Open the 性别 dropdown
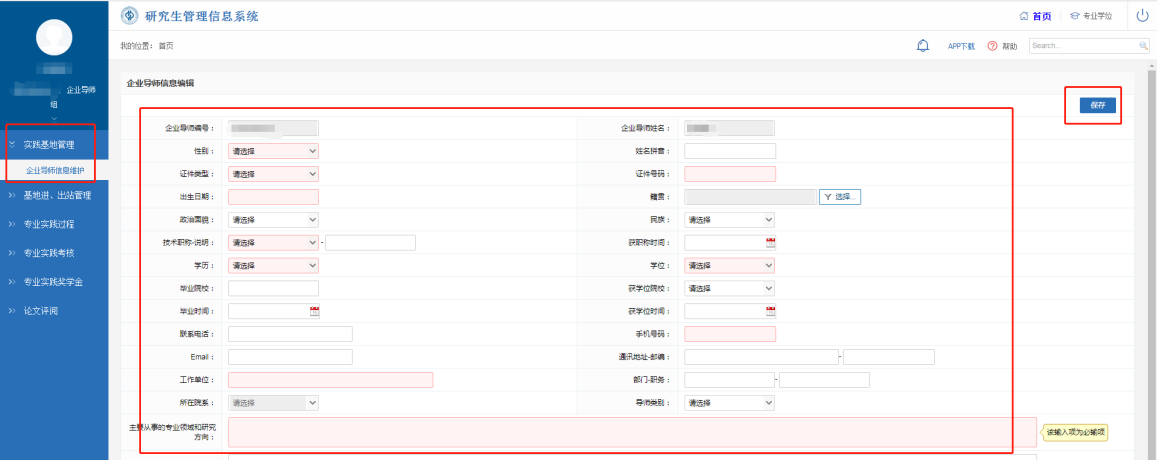 pyautogui.click(x=273, y=151)
